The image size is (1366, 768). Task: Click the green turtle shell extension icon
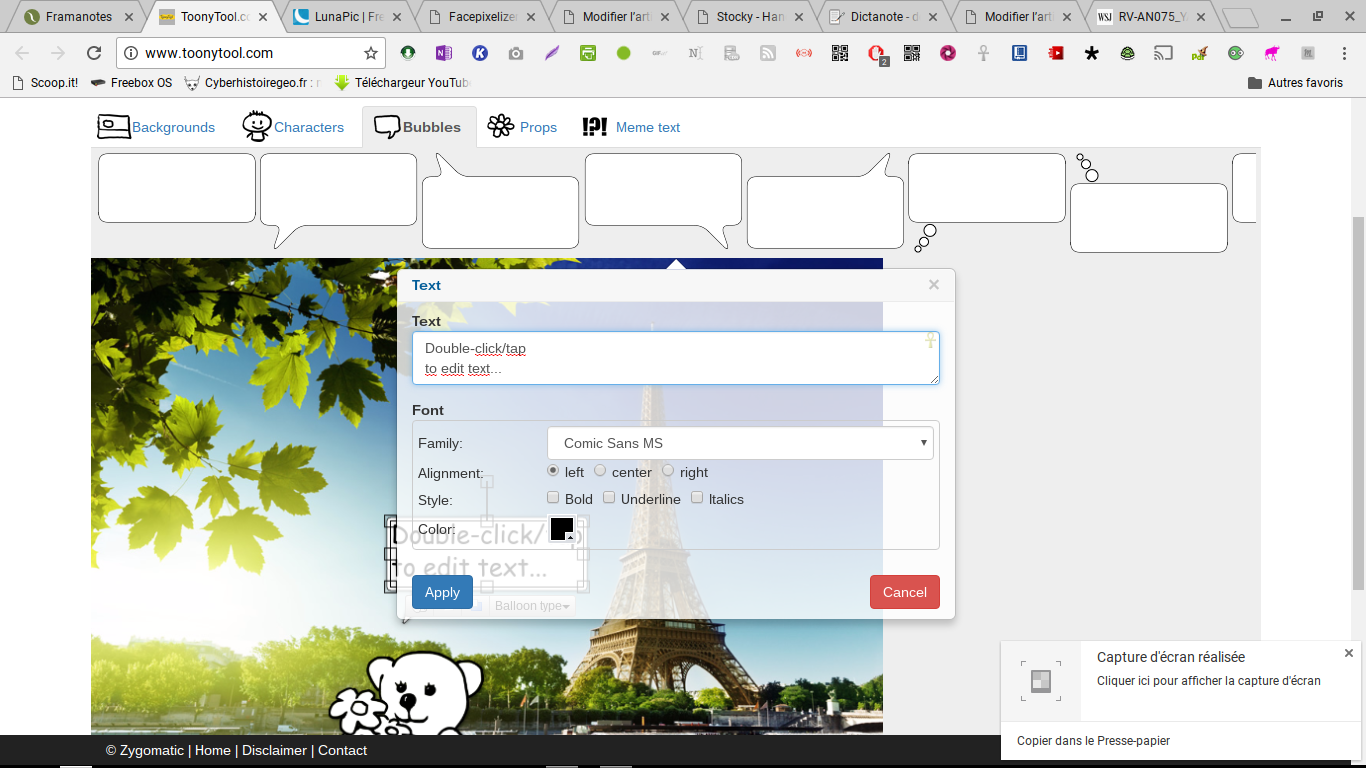[x=1128, y=53]
